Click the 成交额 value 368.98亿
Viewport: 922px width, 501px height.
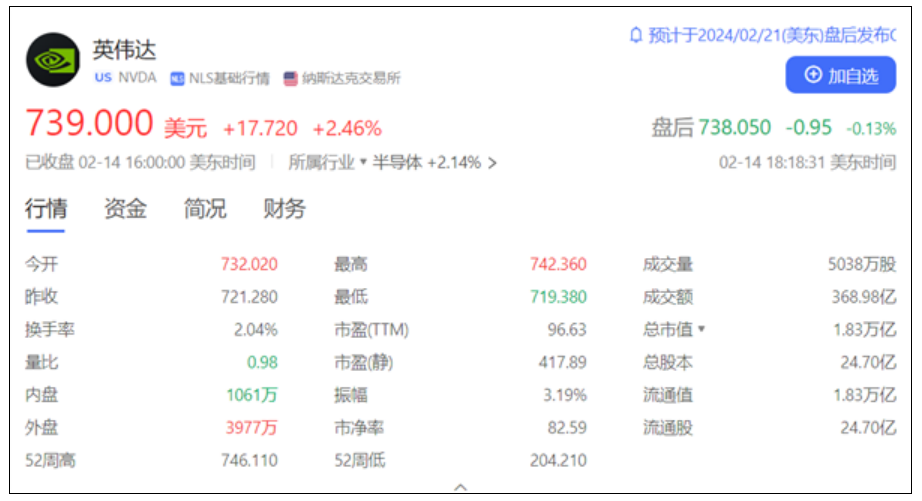[x=864, y=296]
